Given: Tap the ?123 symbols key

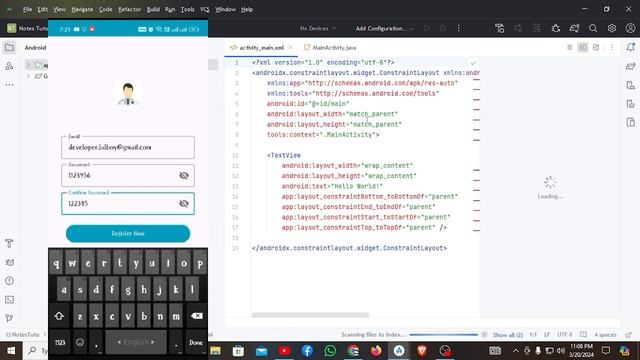Looking at the screenshot, I should [x=60, y=342].
